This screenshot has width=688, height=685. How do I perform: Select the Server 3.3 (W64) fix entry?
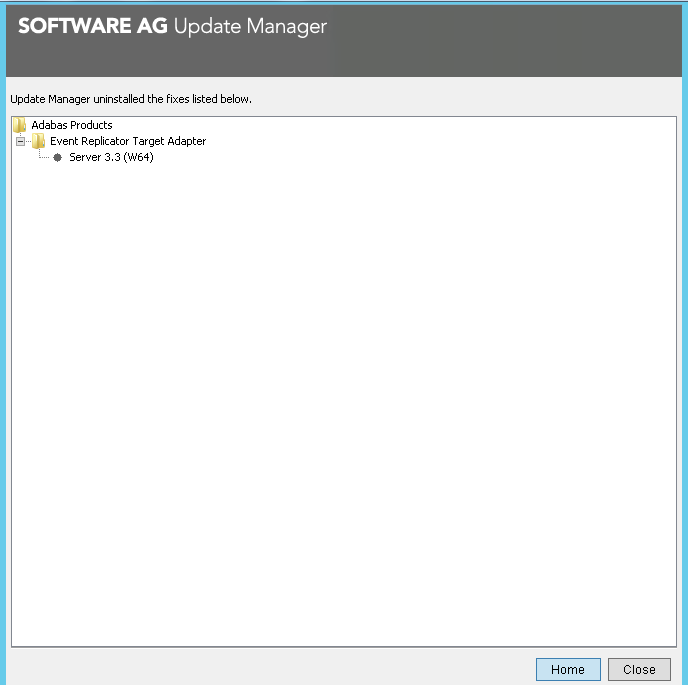point(111,157)
